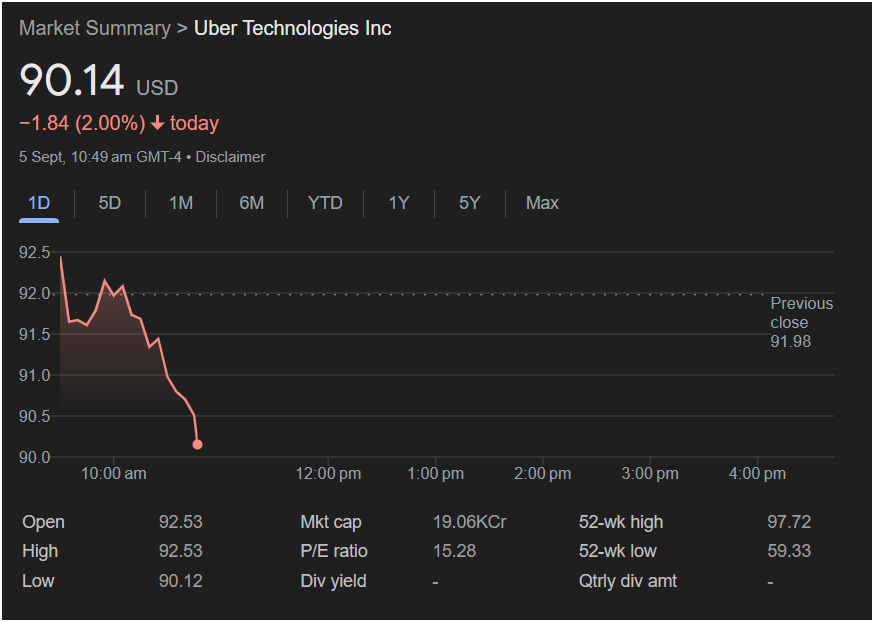Click the Mkt cap value 19.06KCr

point(469,522)
